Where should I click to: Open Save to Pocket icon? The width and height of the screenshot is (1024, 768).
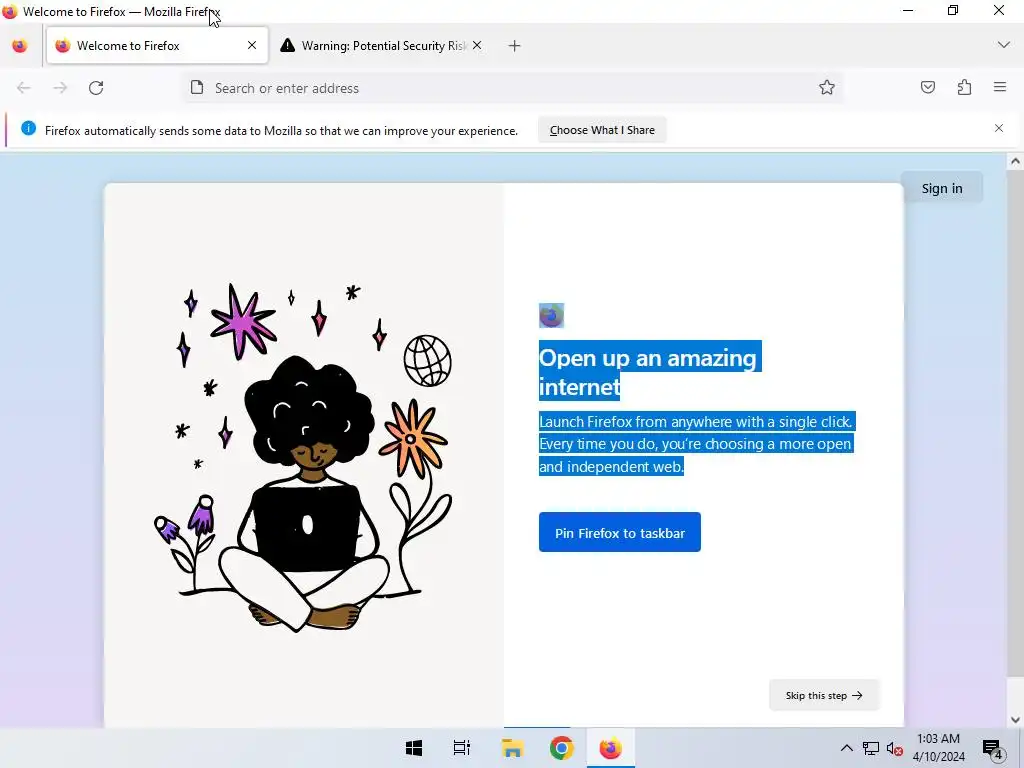pyautogui.click(x=928, y=88)
